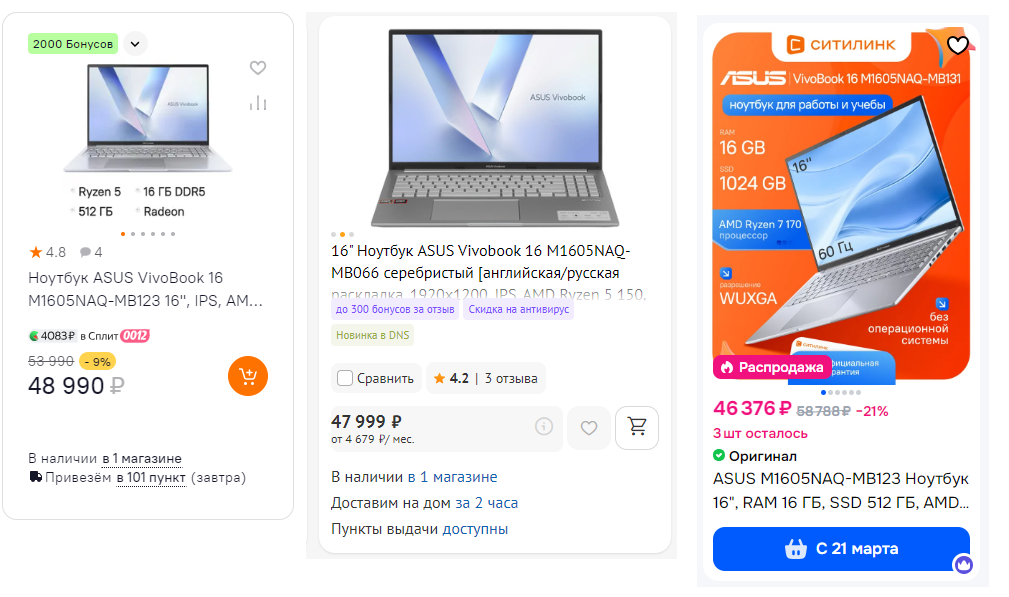This screenshot has width=1009, height=597.
Task: Click the round purple badge icon
Action: 963,564
